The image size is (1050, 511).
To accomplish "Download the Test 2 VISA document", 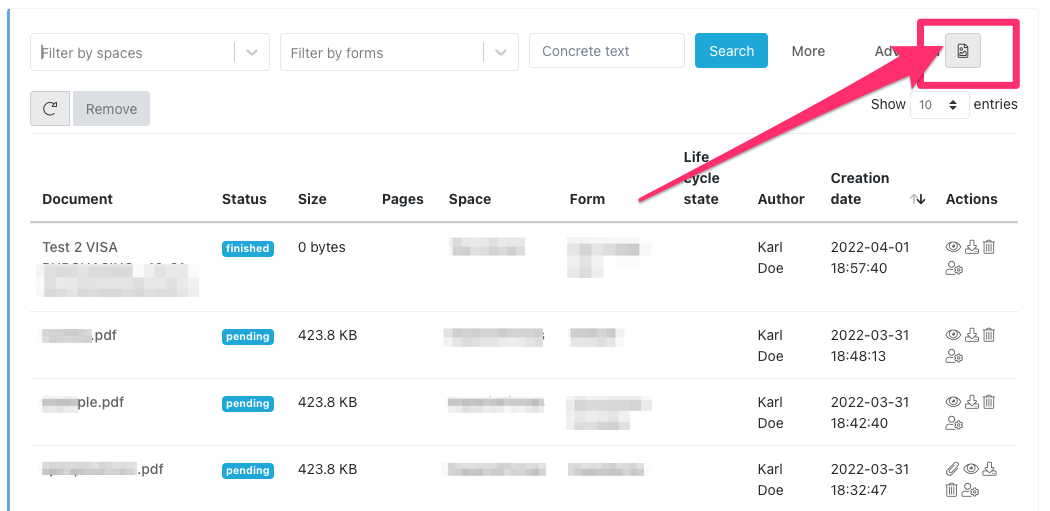I will (x=971, y=247).
